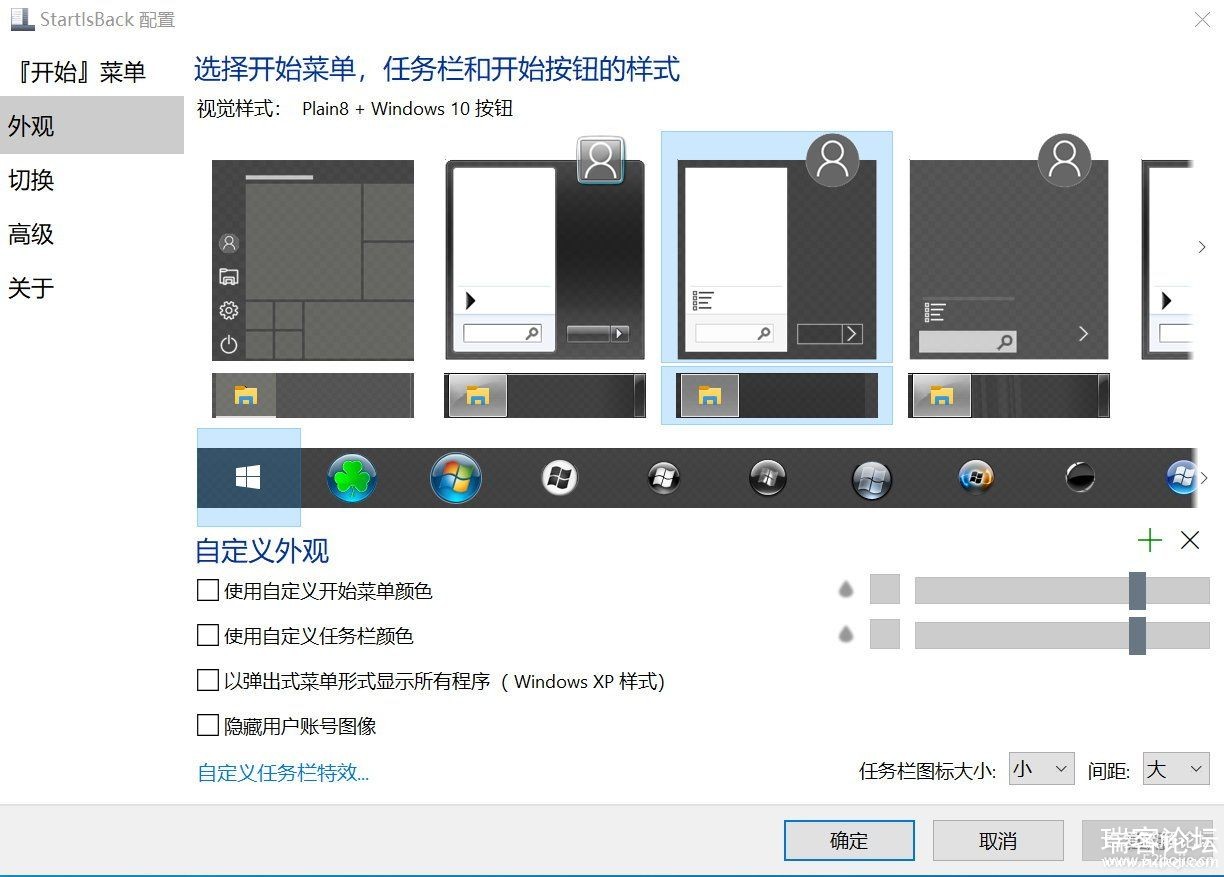Select the Windows 10 flat start button
This screenshot has height=877, width=1224.
tap(248, 478)
